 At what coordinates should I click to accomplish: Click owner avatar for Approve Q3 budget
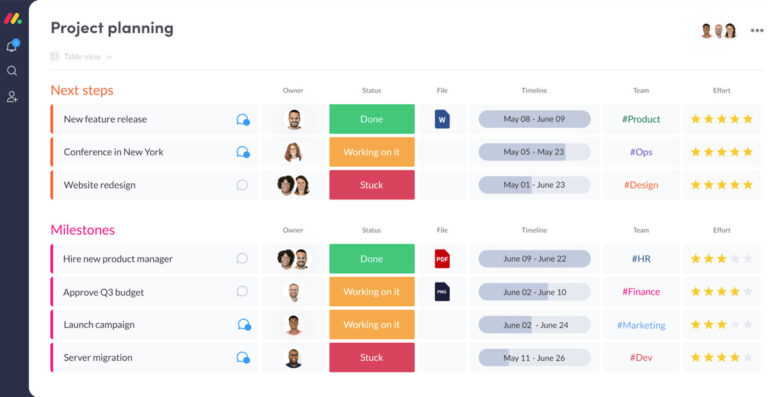click(293, 292)
